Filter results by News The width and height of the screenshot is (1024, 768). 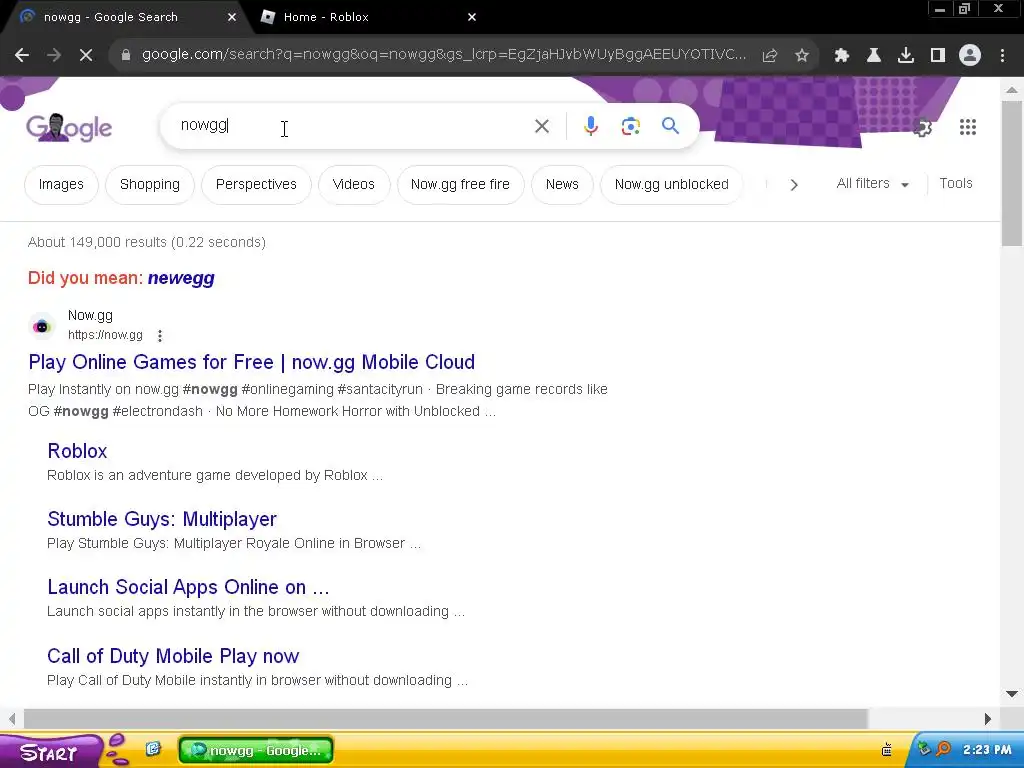(x=562, y=185)
